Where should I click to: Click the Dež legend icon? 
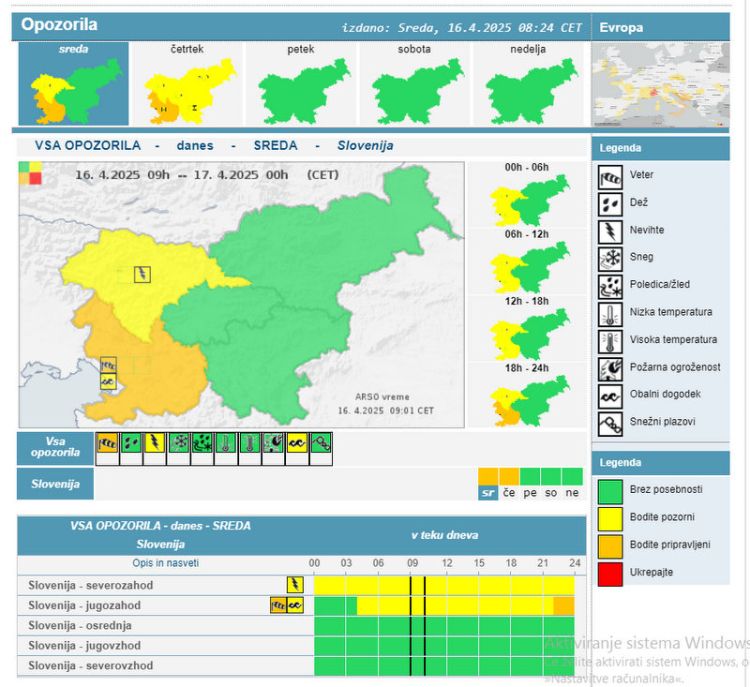[x=610, y=205]
